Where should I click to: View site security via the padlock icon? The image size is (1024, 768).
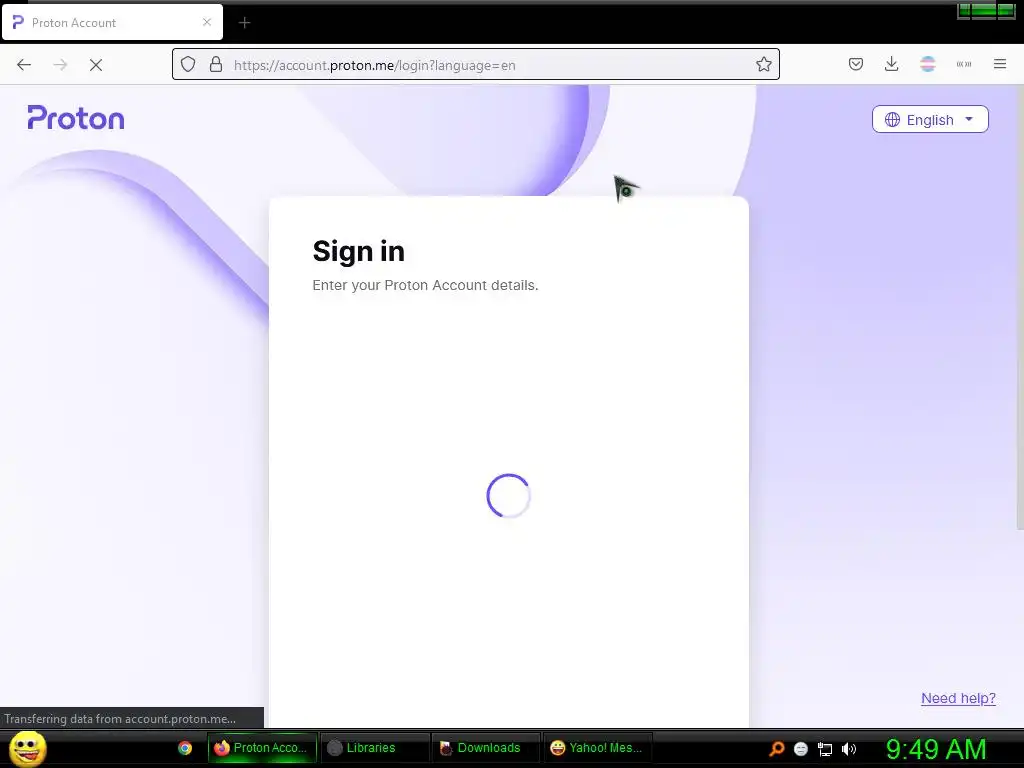(216, 65)
